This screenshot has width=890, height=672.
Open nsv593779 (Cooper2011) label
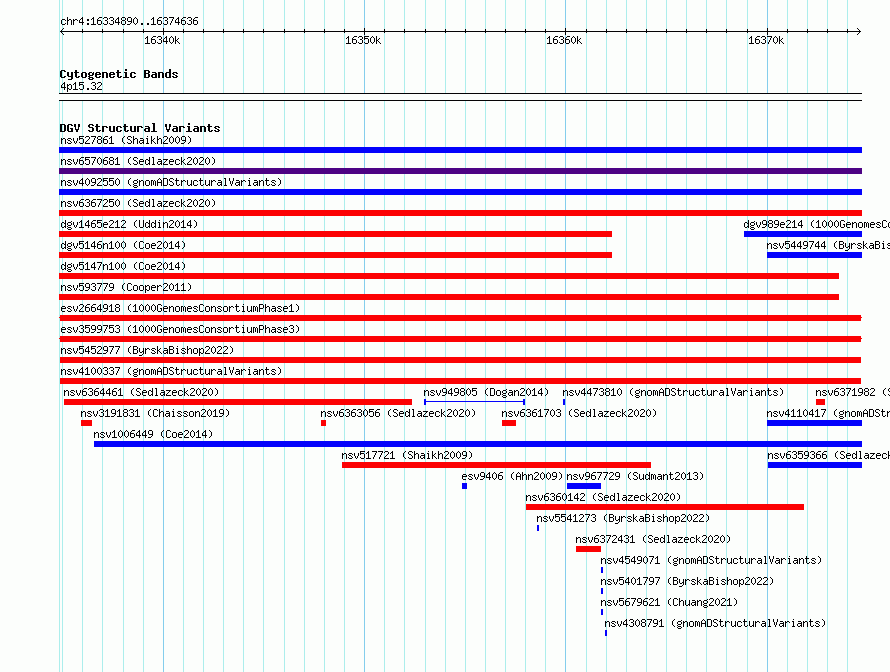(x=126, y=287)
